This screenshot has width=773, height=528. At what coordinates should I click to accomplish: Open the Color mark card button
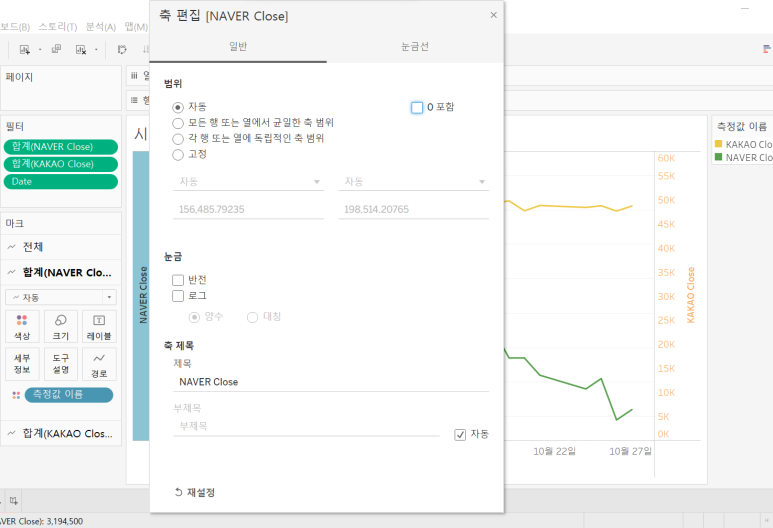click(x=22, y=327)
